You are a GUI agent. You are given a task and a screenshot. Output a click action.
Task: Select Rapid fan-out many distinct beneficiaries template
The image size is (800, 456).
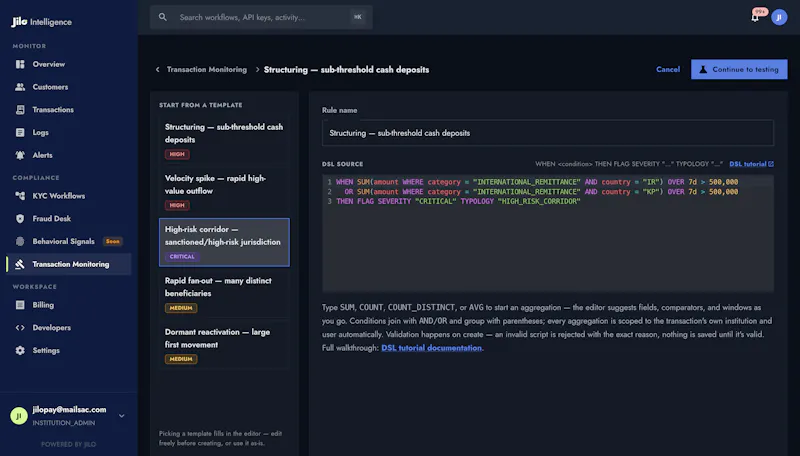pos(224,294)
